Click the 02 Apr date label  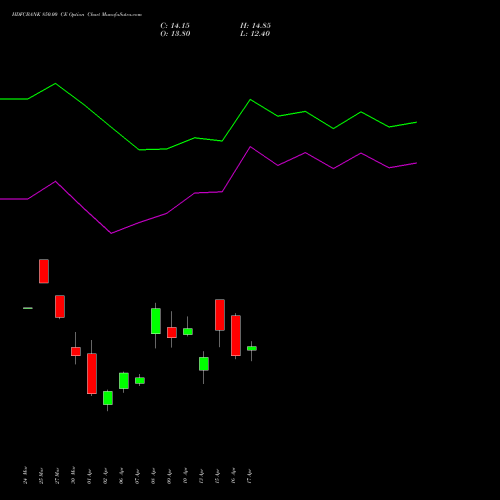click(106, 476)
